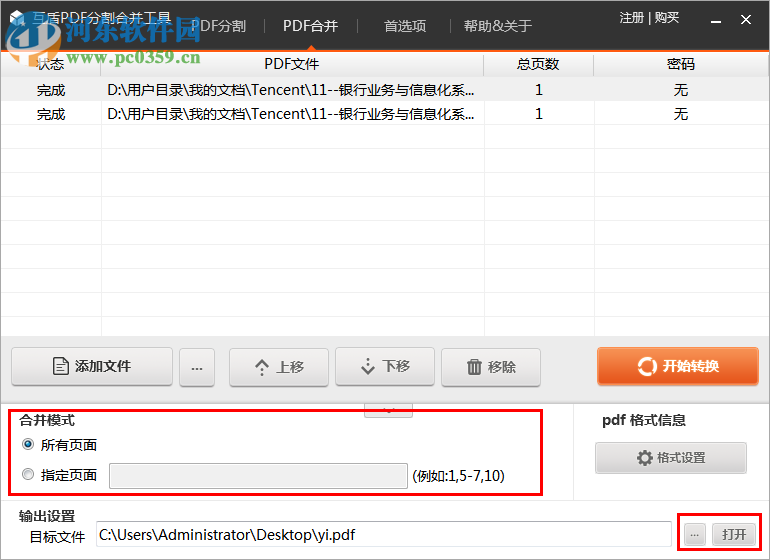Click the 无 password cell in first row
This screenshot has height=560, width=770.
click(x=681, y=90)
